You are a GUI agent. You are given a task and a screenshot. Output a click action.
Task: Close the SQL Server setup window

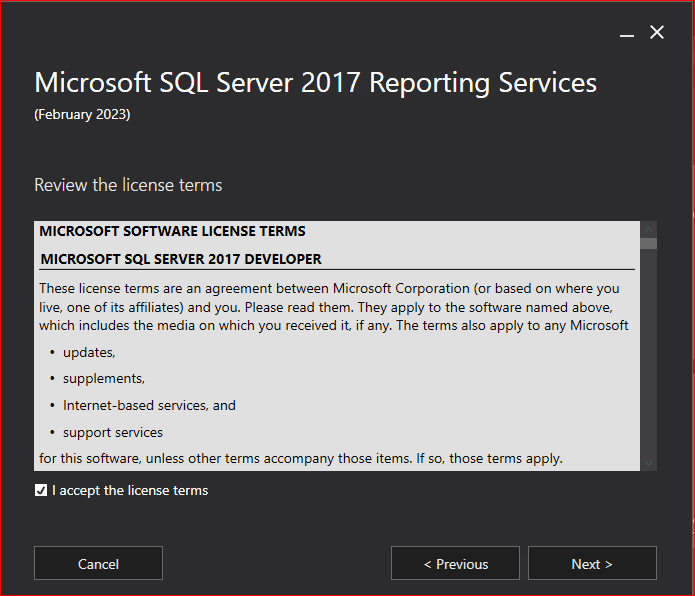(657, 33)
